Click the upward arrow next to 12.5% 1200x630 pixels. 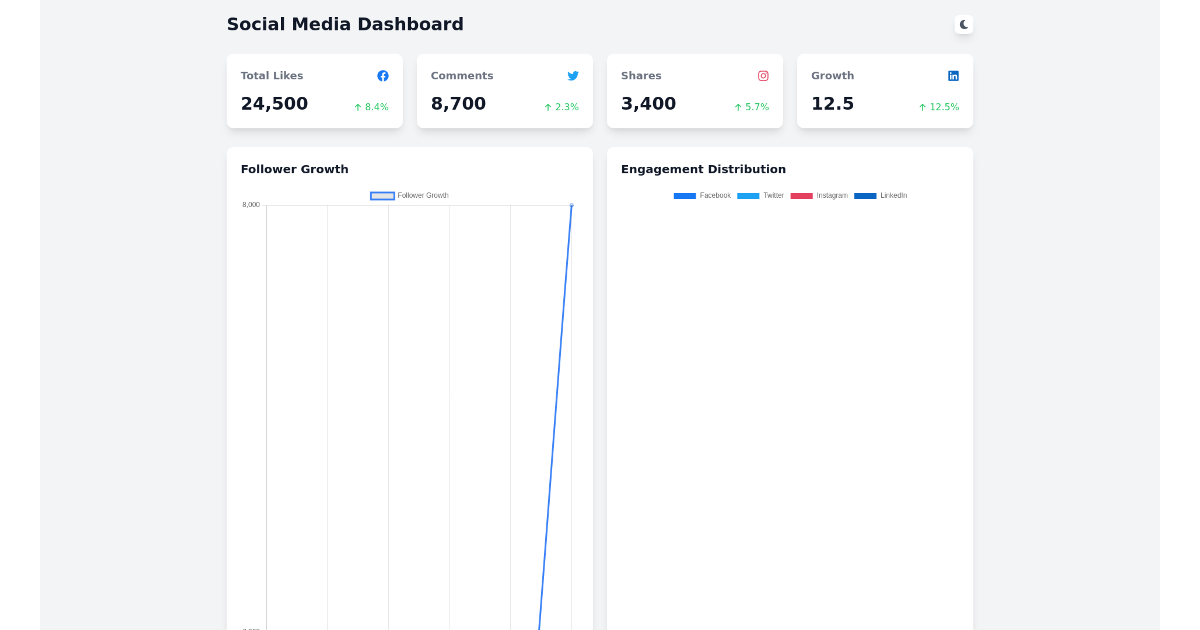921,106
